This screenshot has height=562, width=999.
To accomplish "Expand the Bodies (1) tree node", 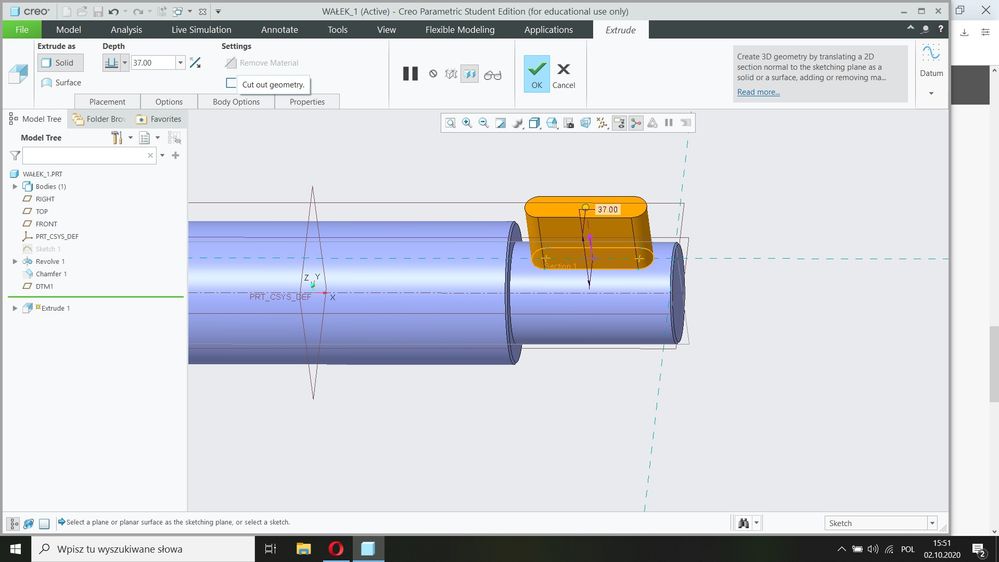I will click(15, 187).
